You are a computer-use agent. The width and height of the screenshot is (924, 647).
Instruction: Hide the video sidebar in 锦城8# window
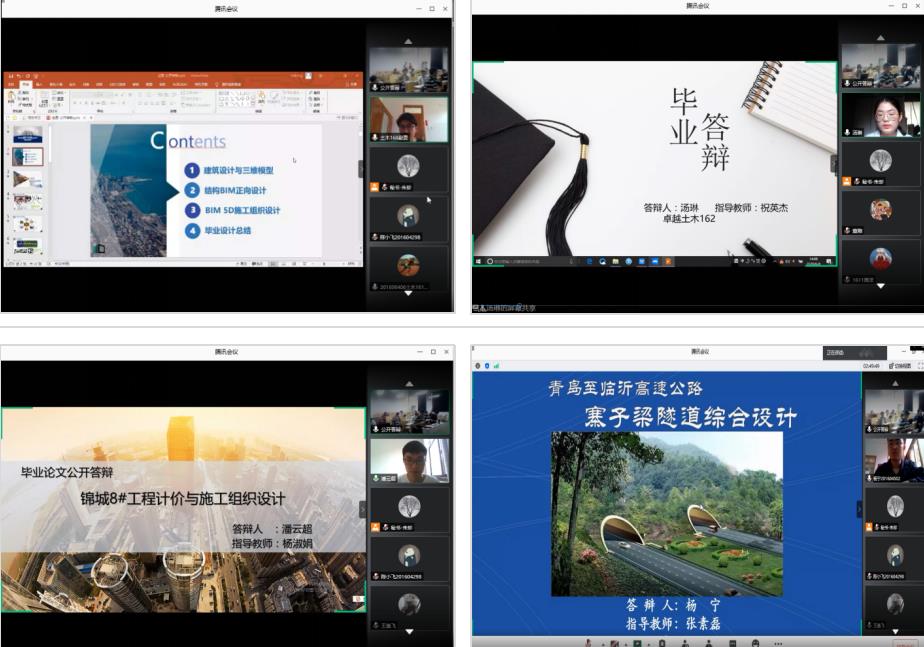tap(363, 509)
